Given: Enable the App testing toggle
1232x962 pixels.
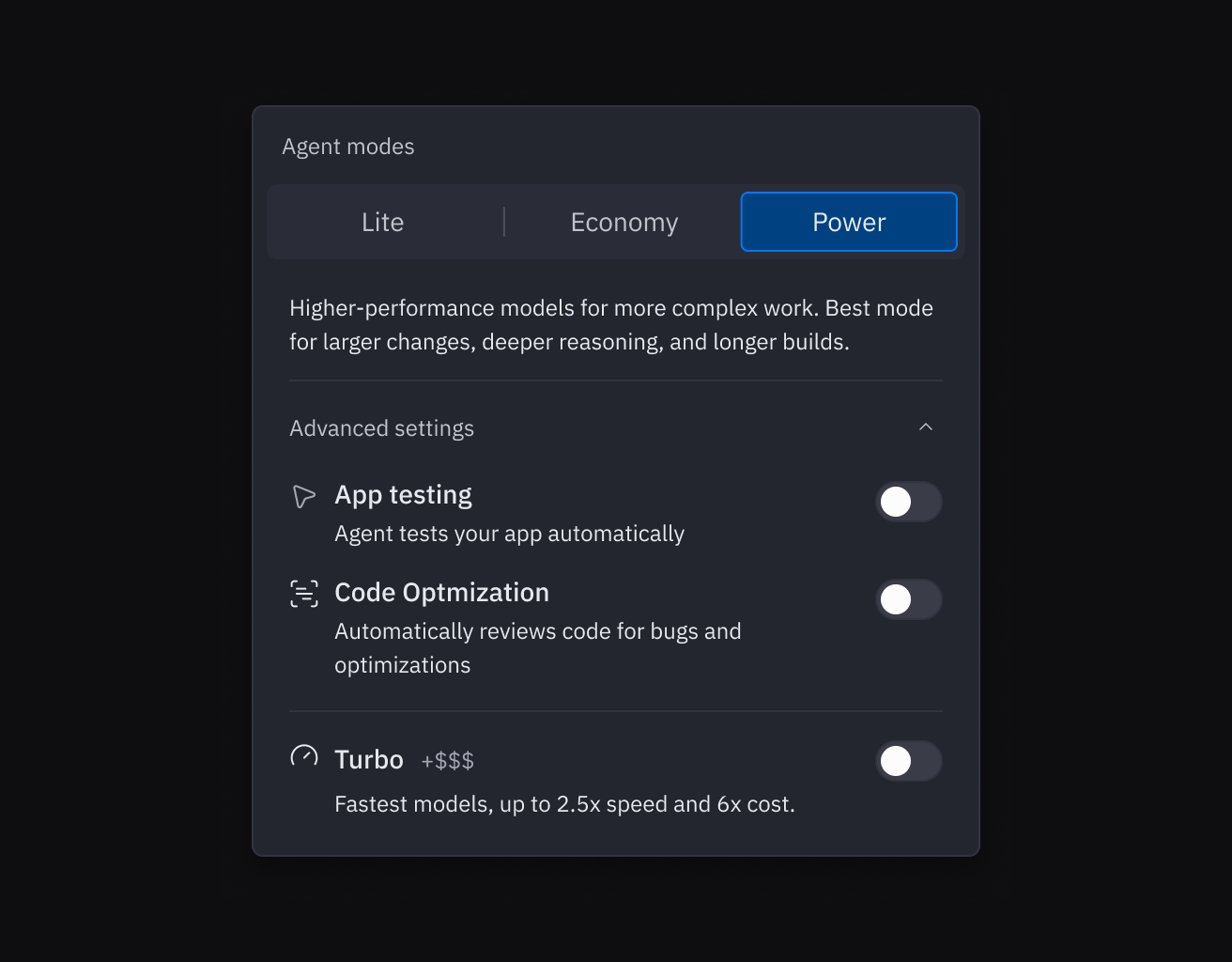Looking at the screenshot, I should click(x=909, y=502).
